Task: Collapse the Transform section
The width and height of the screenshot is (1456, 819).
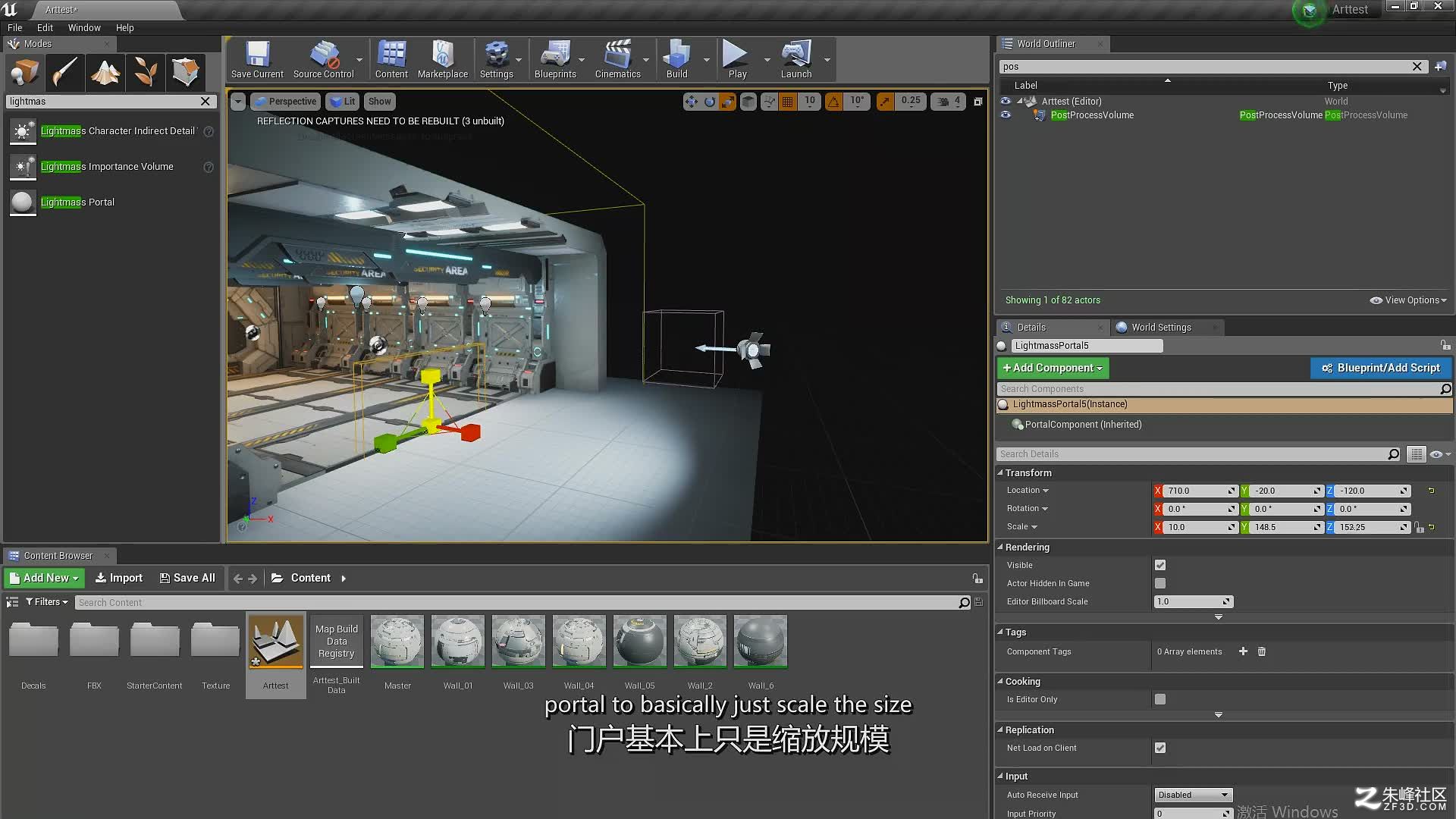Action: click(1000, 473)
